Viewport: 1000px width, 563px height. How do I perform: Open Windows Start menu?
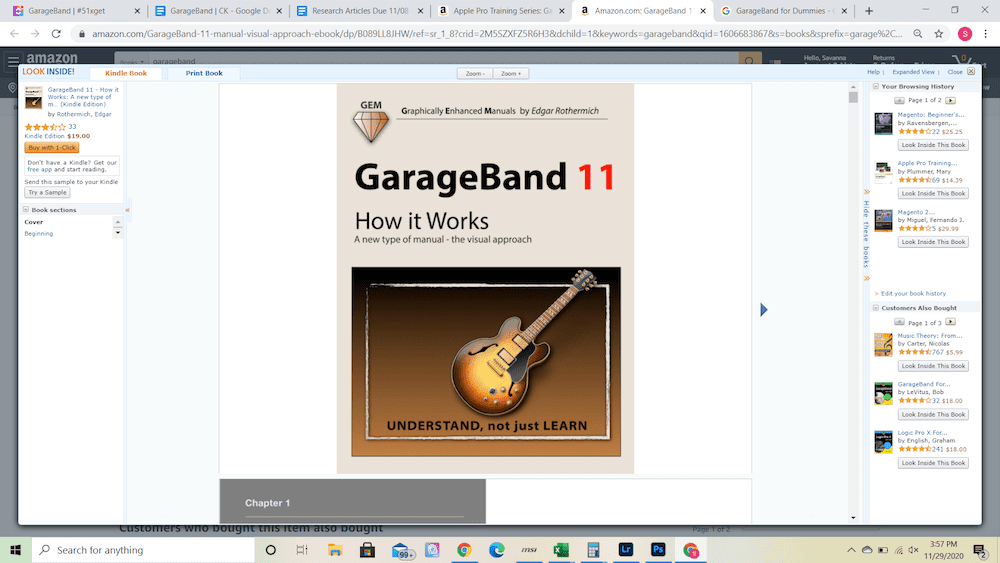click(16, 550)
